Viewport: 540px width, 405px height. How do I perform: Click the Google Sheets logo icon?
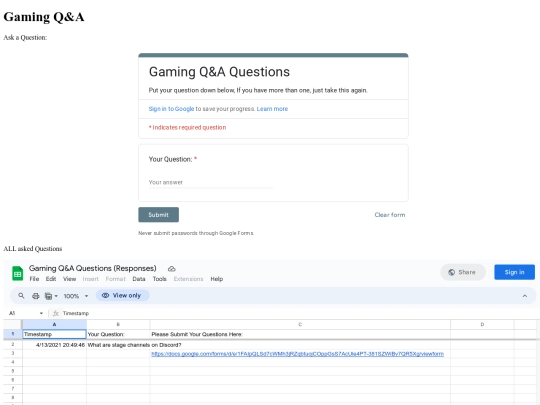click(x=18, y=273)
